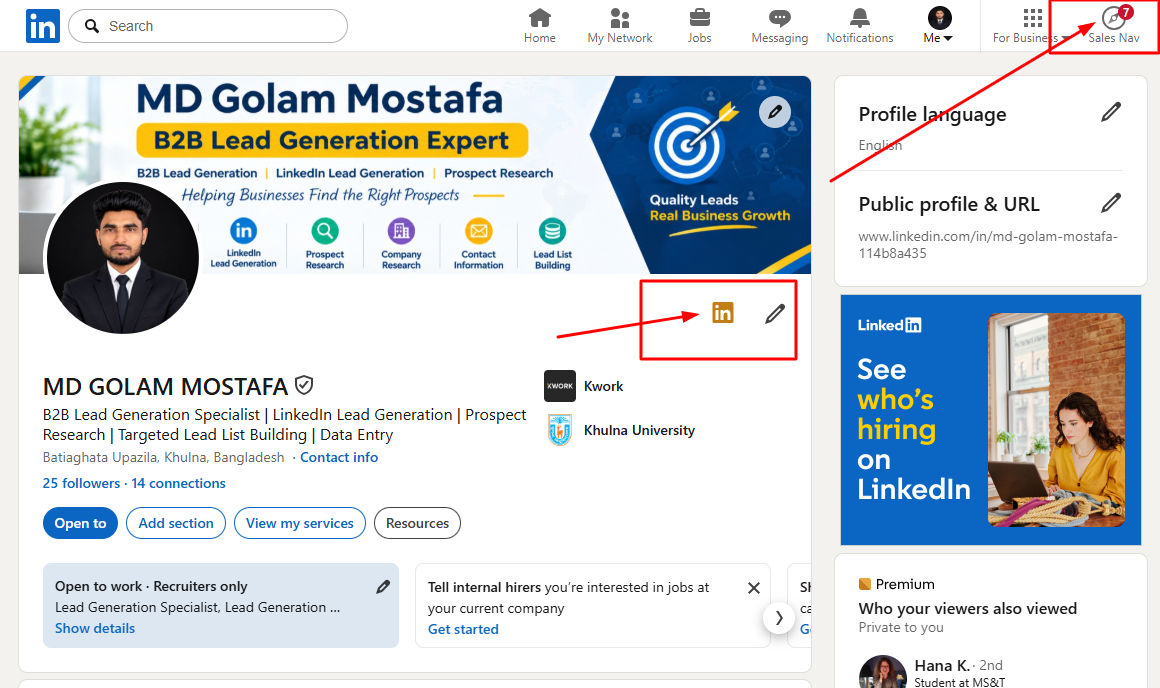Click the Premium gold square icon
This screenshot has width=1160, height=688.
click(x=864, y=584)
